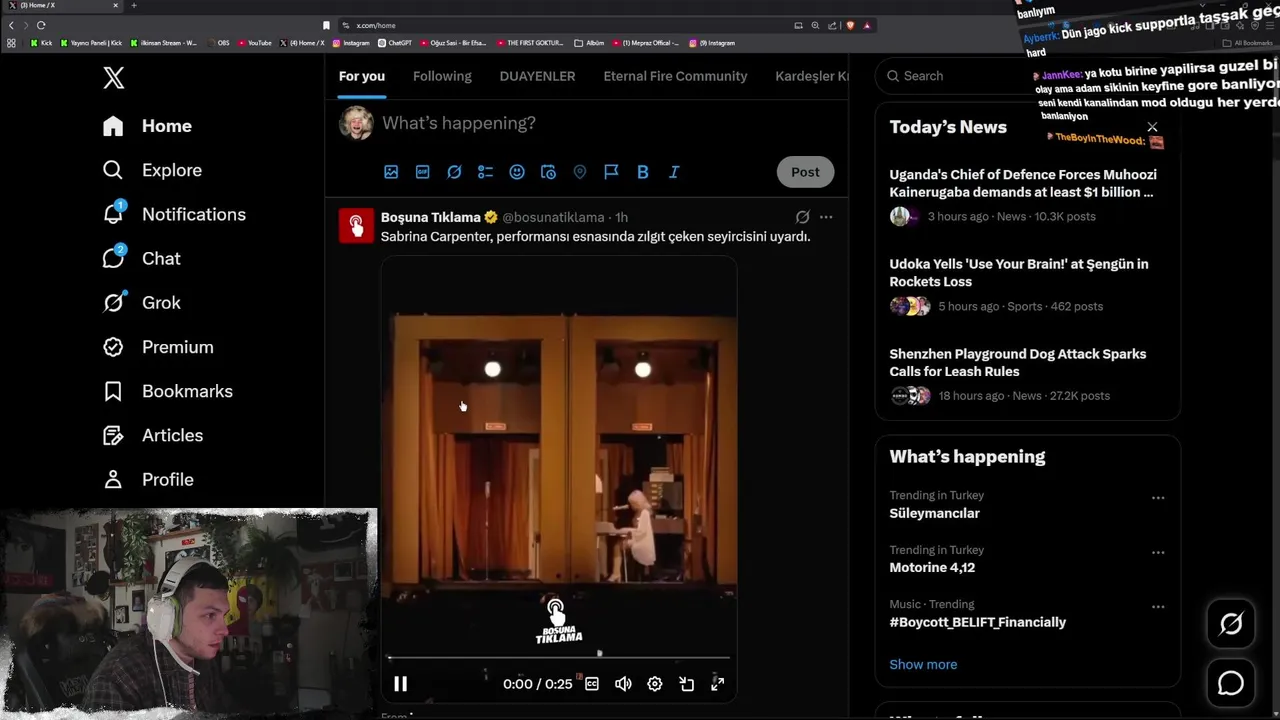
Task: Open the video in picture-in-picture
Action: pos(686,684)
